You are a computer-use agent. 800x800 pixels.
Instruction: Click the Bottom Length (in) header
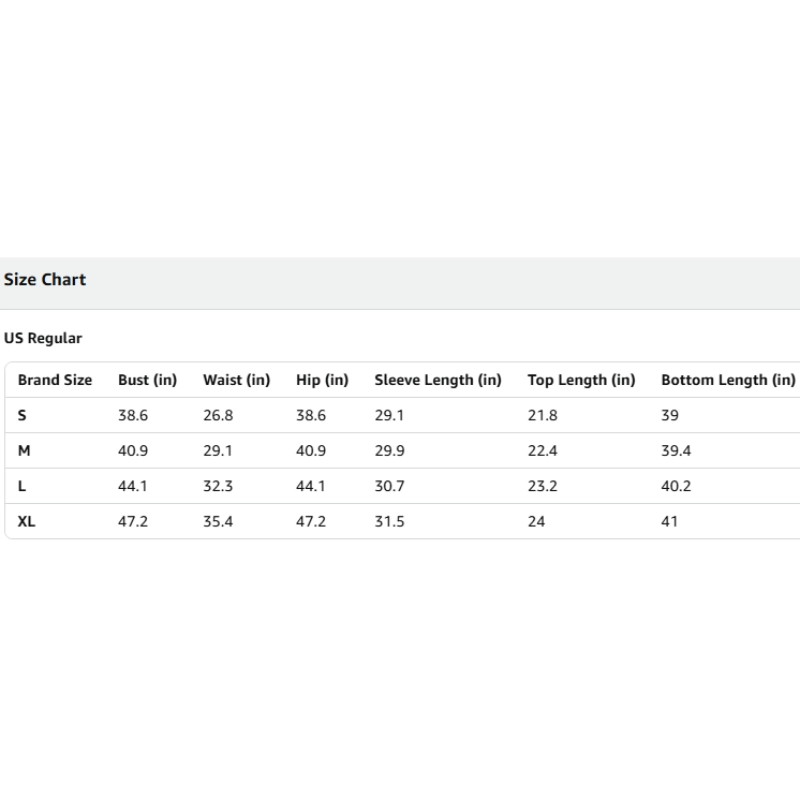pos(728,380)
